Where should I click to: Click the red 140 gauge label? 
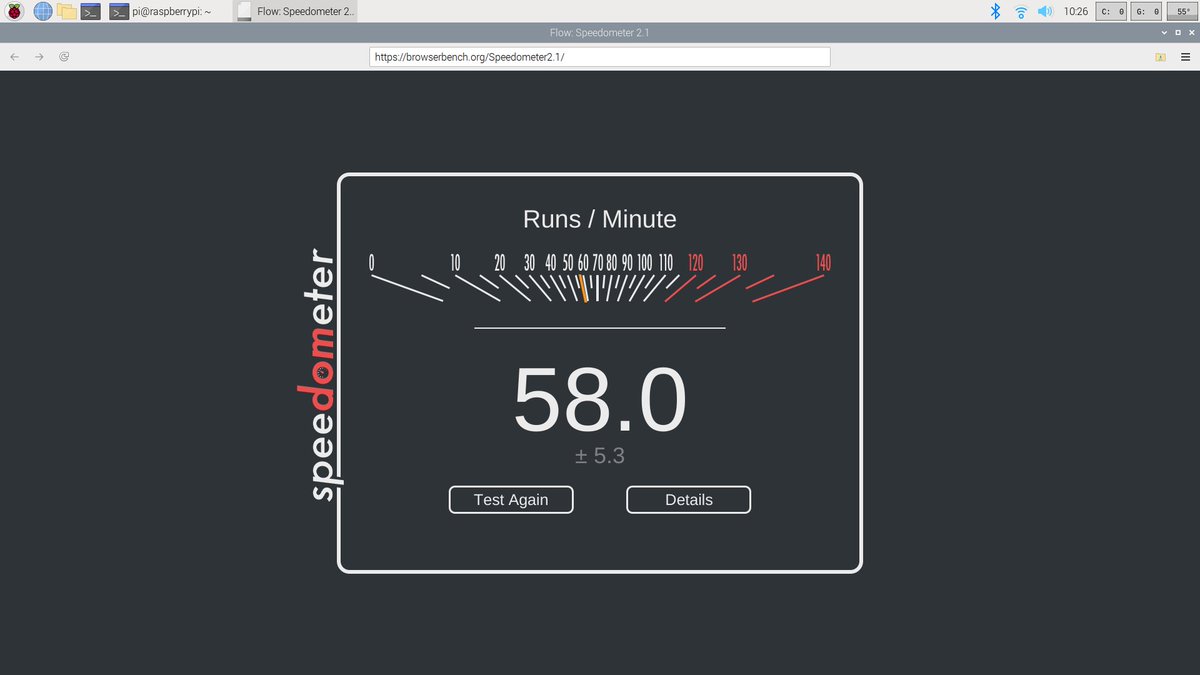pyautogui.click(x=823, y=263)
